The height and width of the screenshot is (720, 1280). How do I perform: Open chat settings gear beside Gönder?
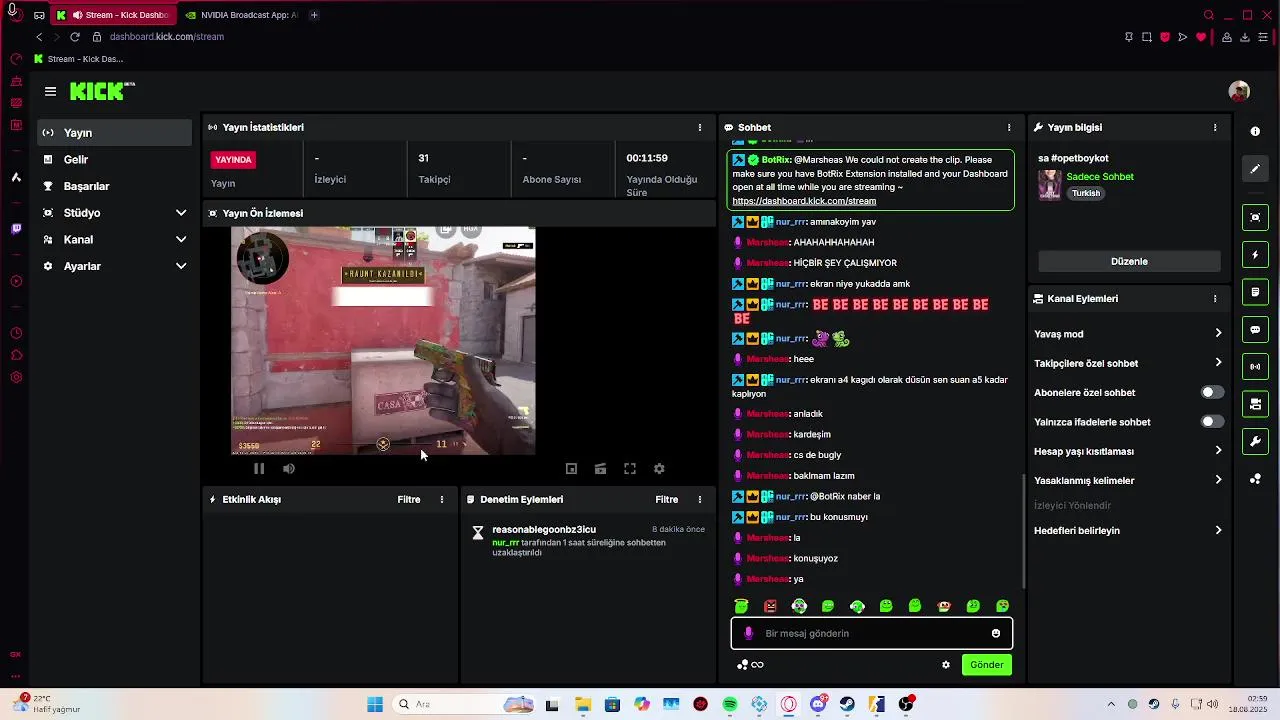(946, 665)
